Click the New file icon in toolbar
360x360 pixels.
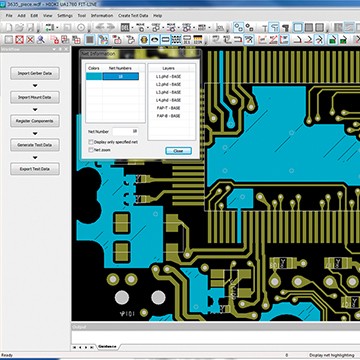(x=9, y=27)
